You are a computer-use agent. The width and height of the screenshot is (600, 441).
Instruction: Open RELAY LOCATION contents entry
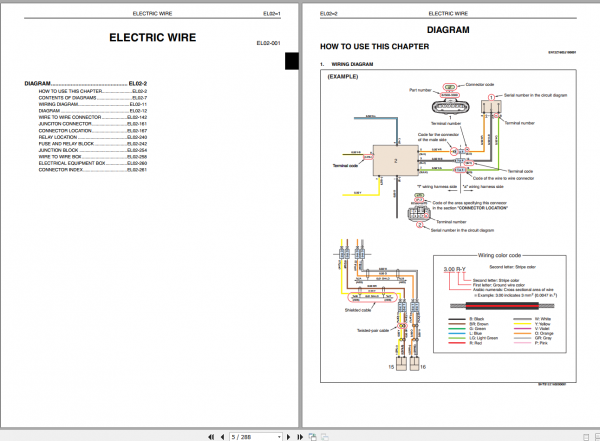point(93,137)
